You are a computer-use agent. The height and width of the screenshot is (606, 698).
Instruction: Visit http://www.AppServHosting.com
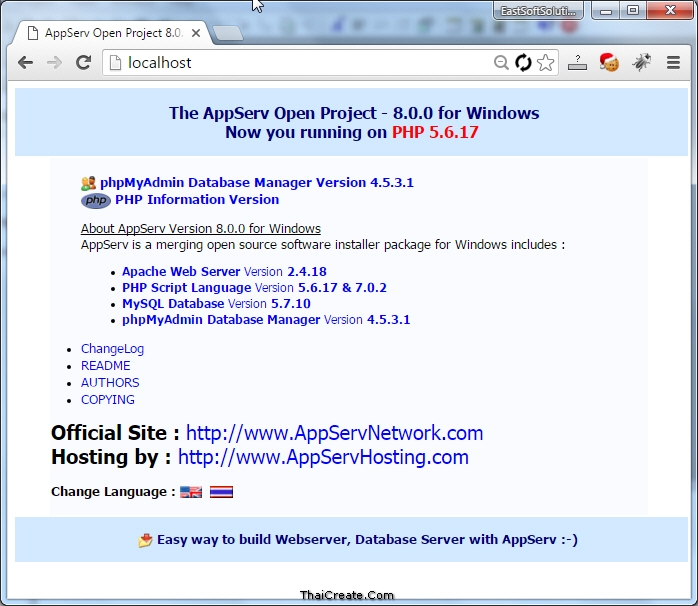[323, 457]
